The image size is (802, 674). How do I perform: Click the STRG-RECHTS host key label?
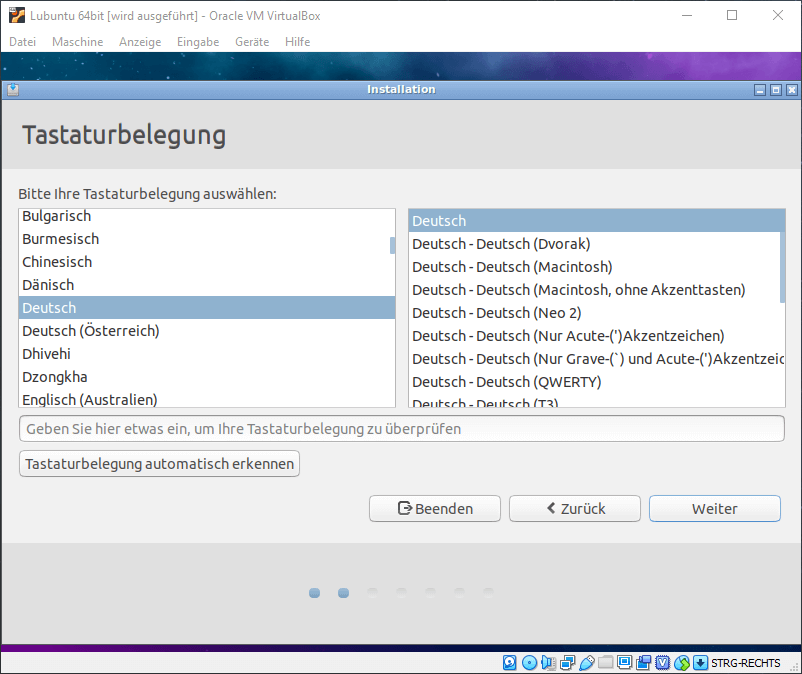(745, 663)
